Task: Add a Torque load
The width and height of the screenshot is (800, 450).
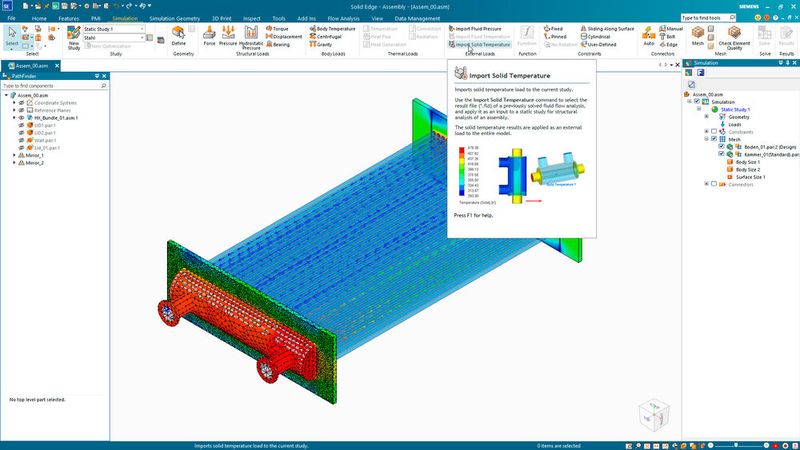Action: [278, 29]
